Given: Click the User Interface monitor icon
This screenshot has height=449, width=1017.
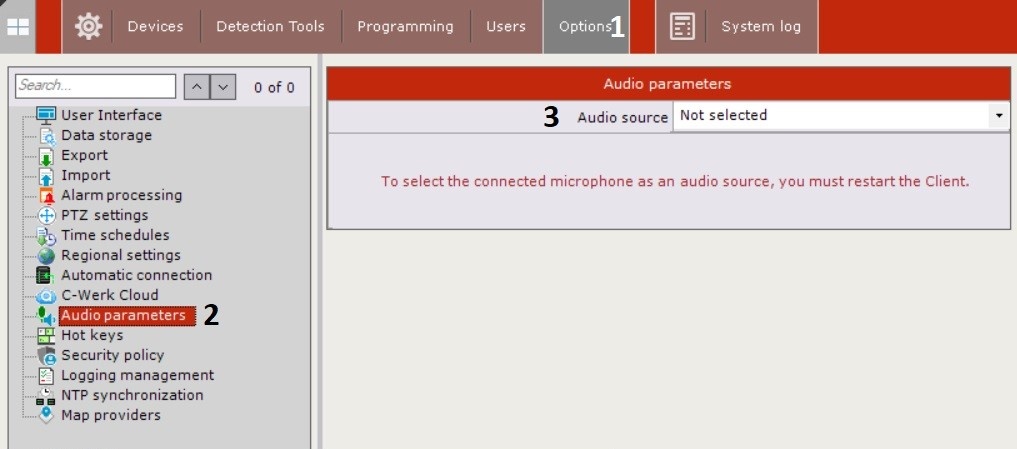Looking at the screenshot, I should click(x=46, y=115).
